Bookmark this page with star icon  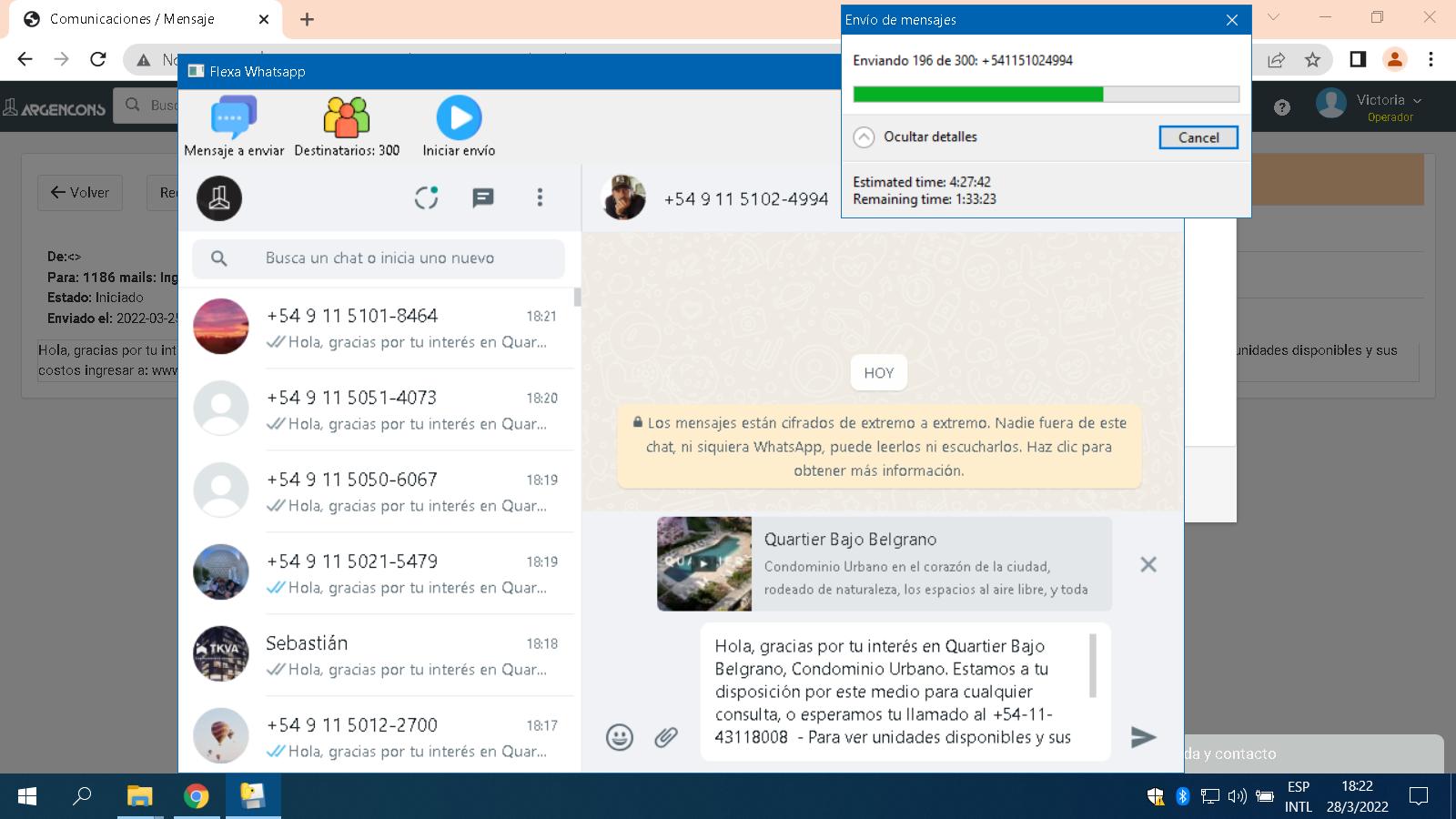coord(1312,60)
